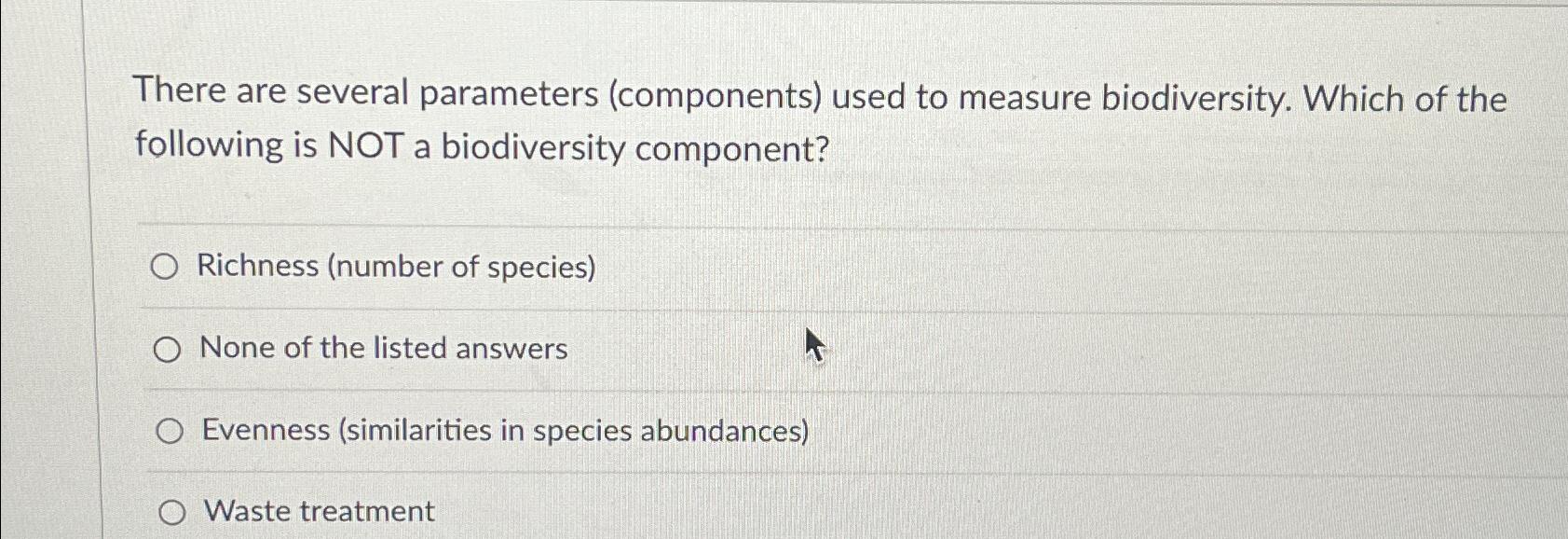The height and width of the screenshot is (539, 1568).
Task: Click the Evenness (similarities in species abundances) text
Action: pyautogui.click(x=505, y=431)
